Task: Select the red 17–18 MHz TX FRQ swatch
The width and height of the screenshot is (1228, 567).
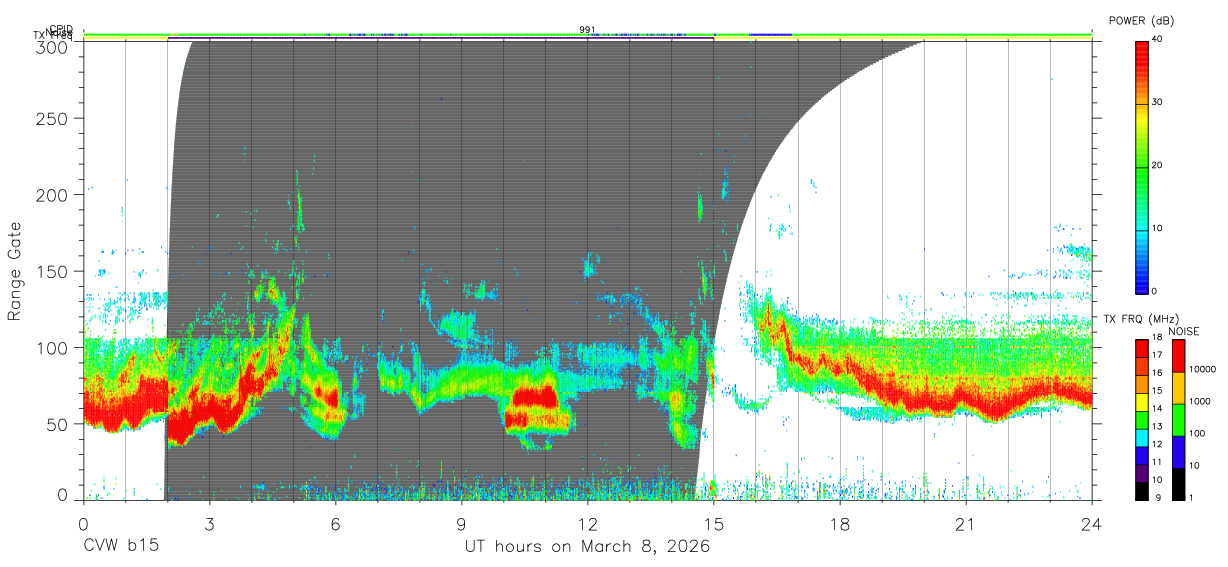Action: pyautogui.click(x=1141, y=349)
